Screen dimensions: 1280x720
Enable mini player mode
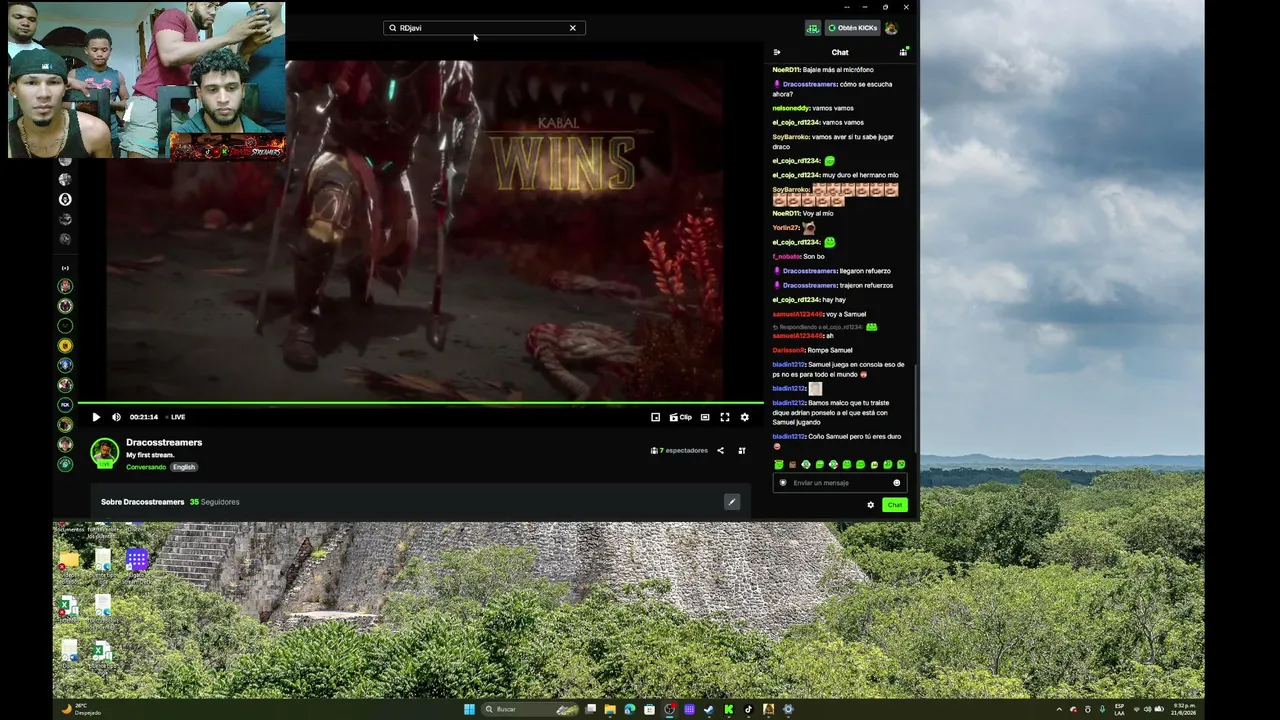pyautogui.click(x=655, y=417)
